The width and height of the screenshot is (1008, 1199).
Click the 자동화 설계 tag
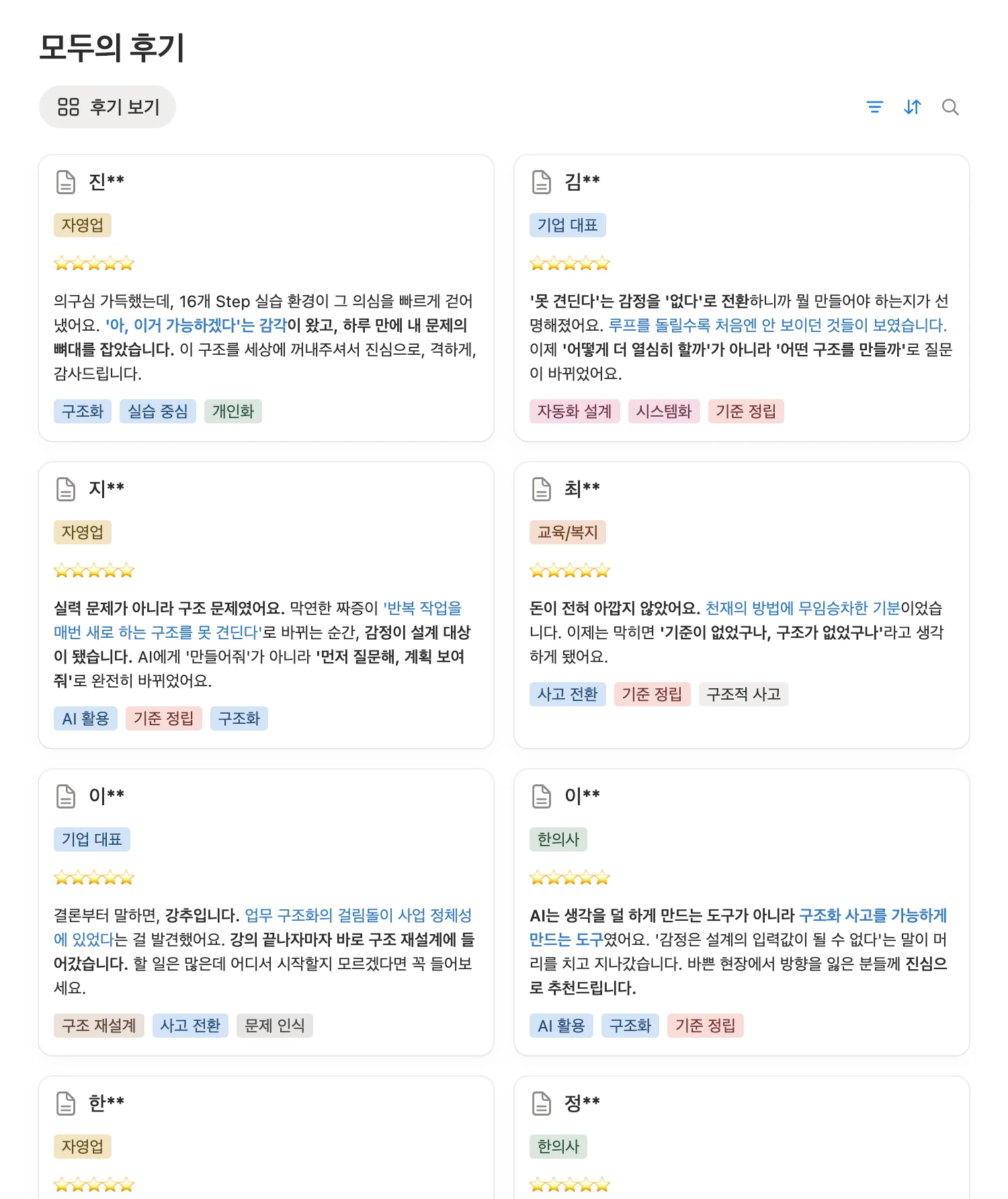point(575,411)
